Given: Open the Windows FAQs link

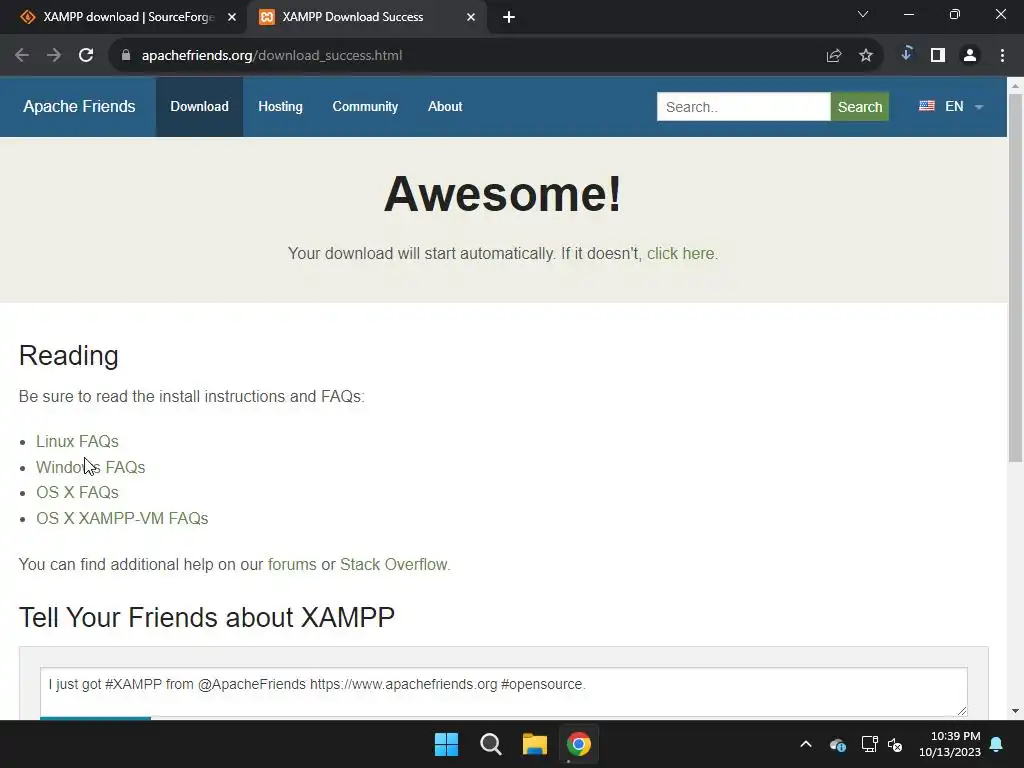Looking at the screenshot, I should click(x=90, y=467).
